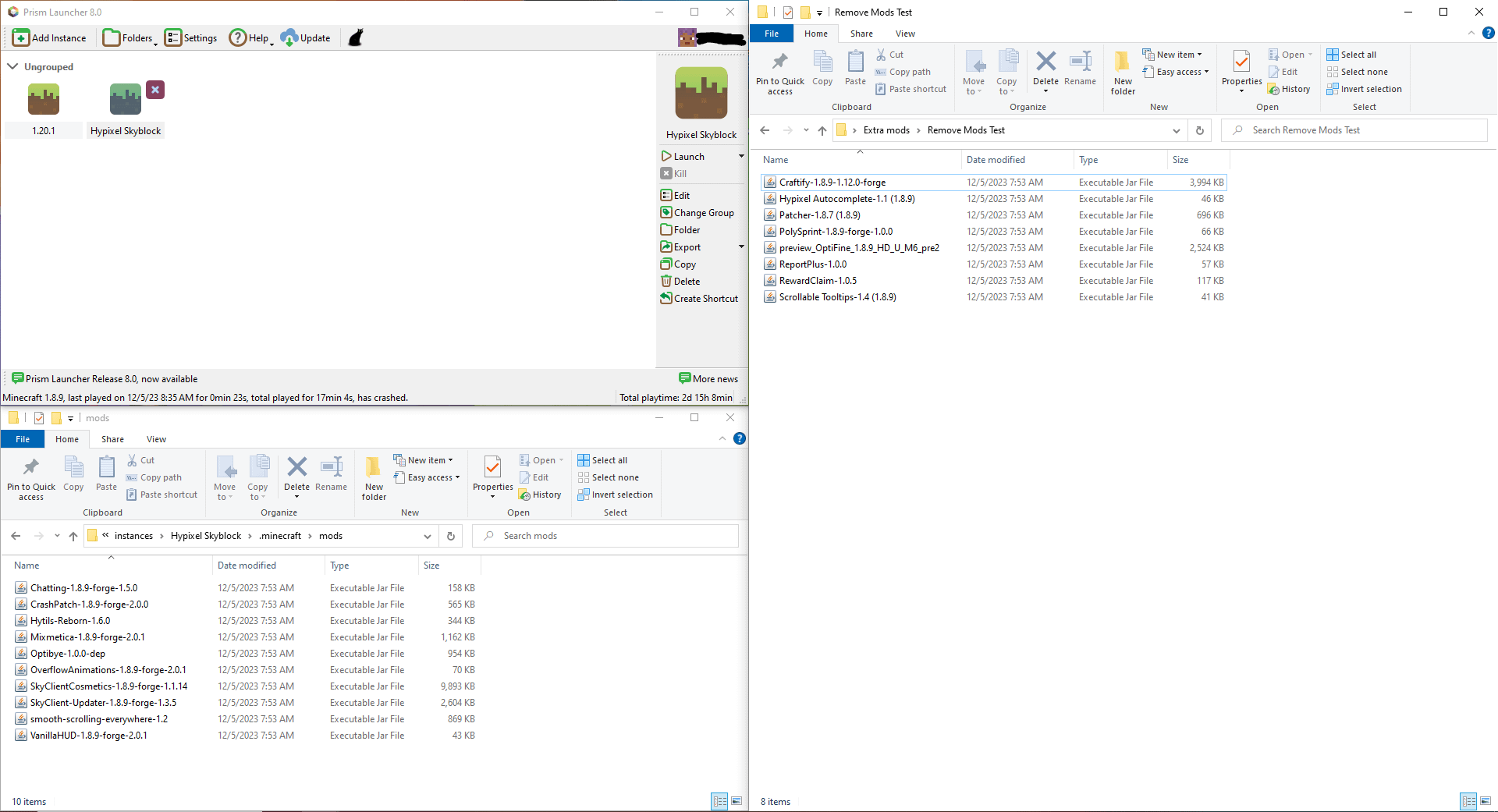Image resolution: width=1498 pixels, height=812 pixels.
Task: Select the Patcher-1.8.7 (1.8.9) file
Action: pos(993,215)
